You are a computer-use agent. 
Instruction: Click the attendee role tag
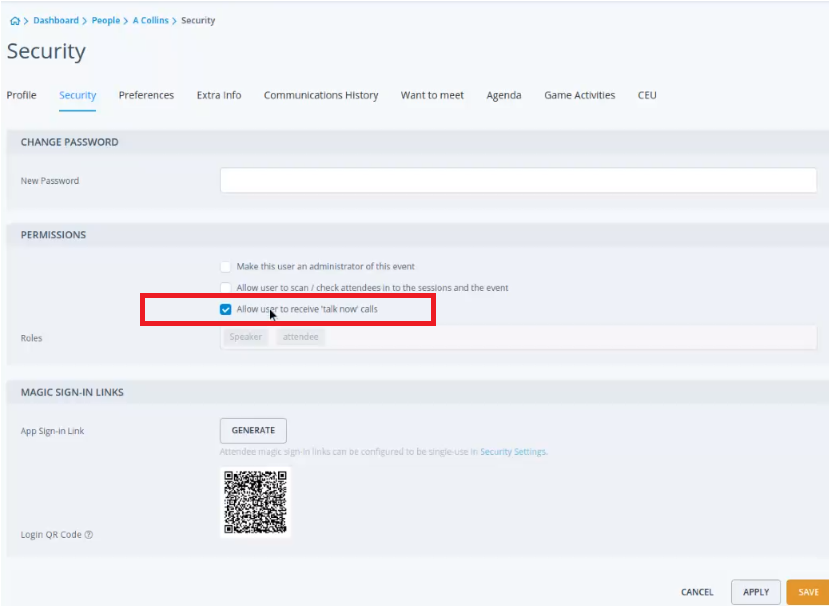coord(300,337)
